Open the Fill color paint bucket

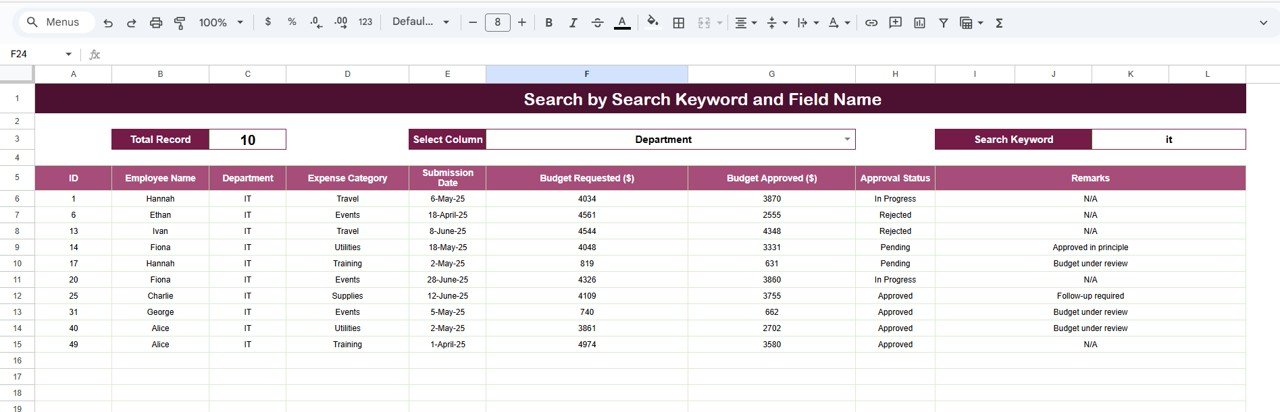point(653,22)
